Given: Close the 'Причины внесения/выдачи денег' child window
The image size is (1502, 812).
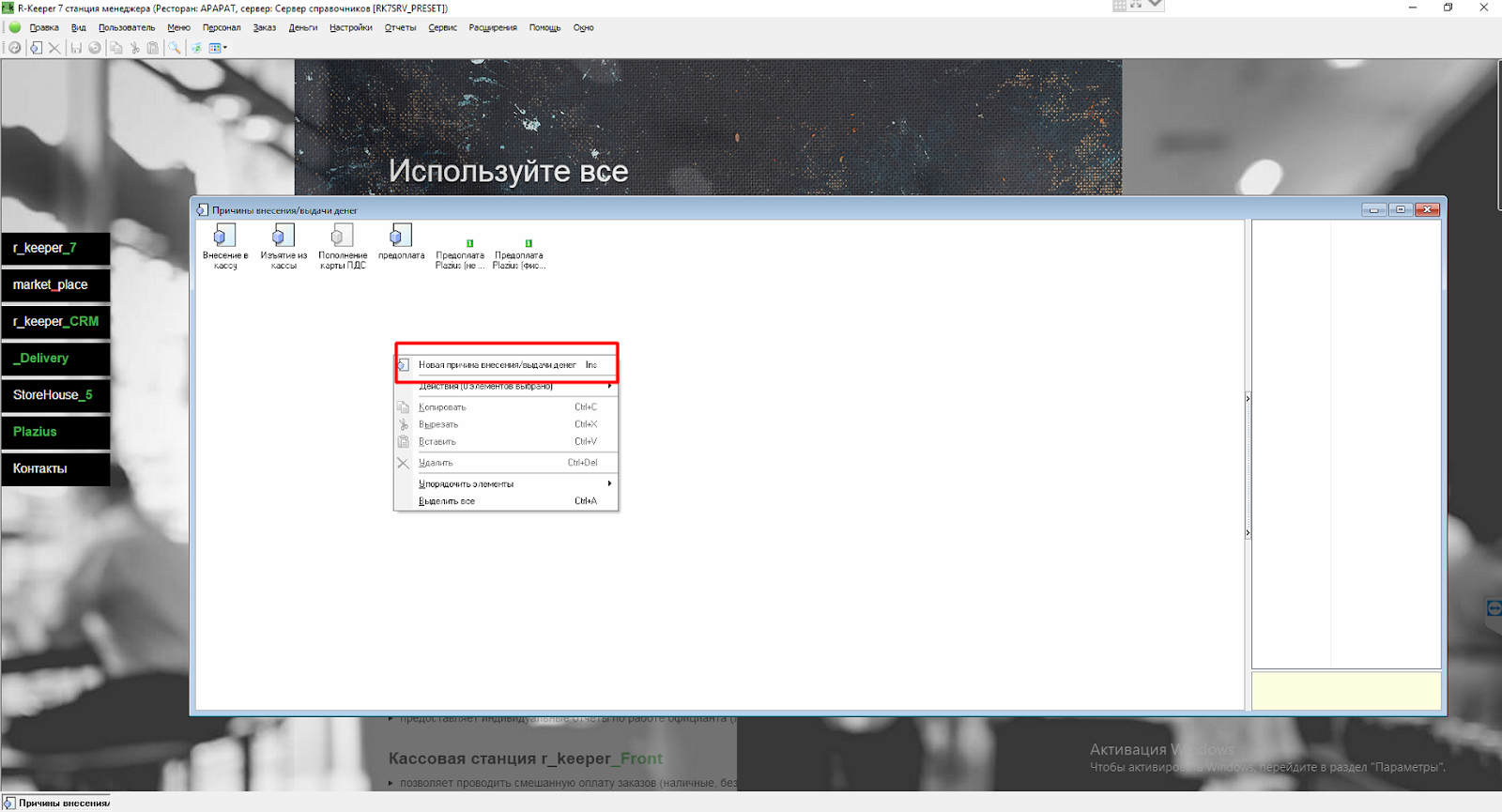Looking at the screenshot, I should (1428, 209).
